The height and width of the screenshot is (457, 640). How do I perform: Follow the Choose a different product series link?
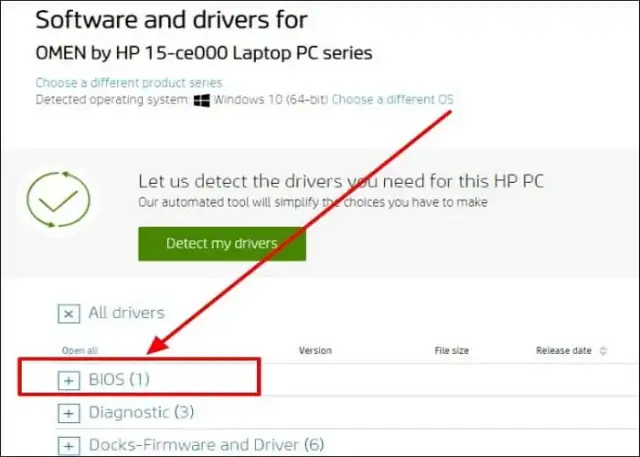tap(129, 82)
